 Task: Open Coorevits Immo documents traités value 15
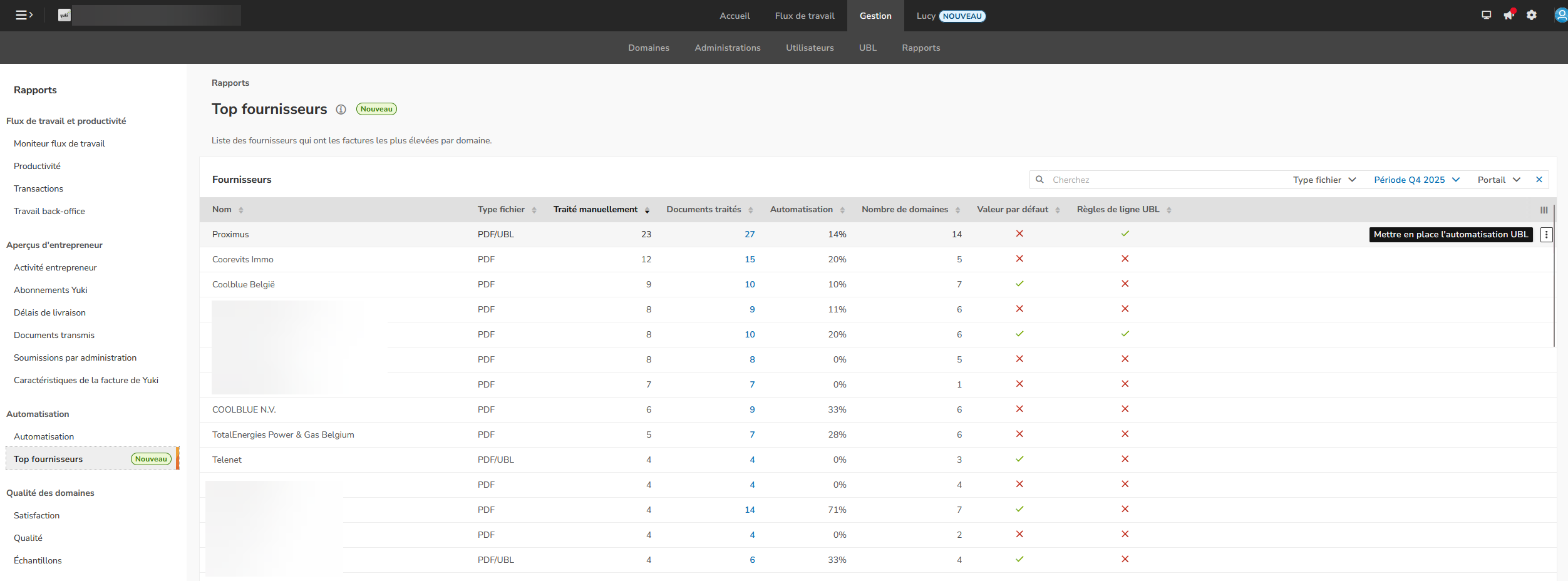[x=750, y=259]
